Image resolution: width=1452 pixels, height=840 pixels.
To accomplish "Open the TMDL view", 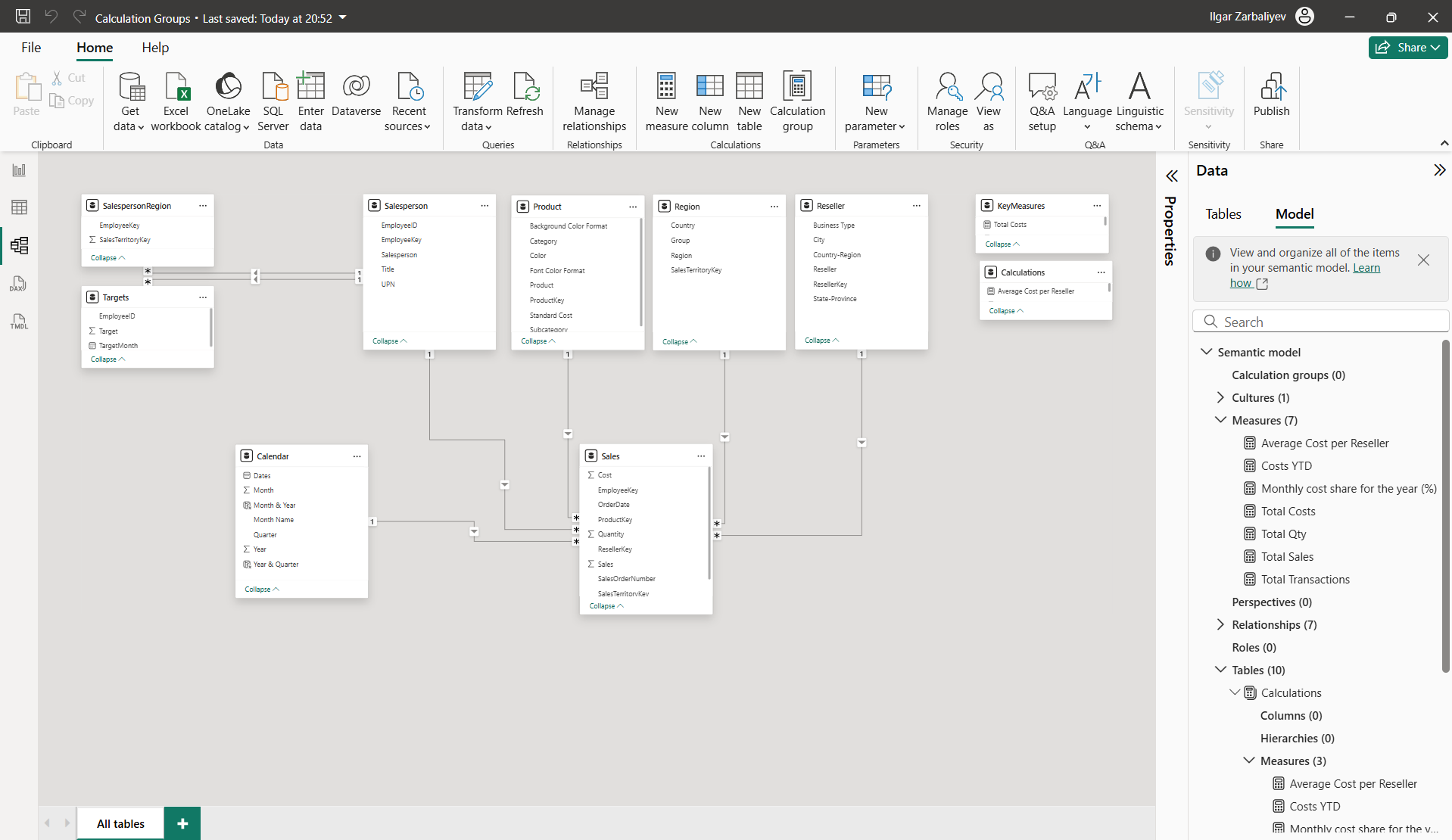I will coord(19,322).
